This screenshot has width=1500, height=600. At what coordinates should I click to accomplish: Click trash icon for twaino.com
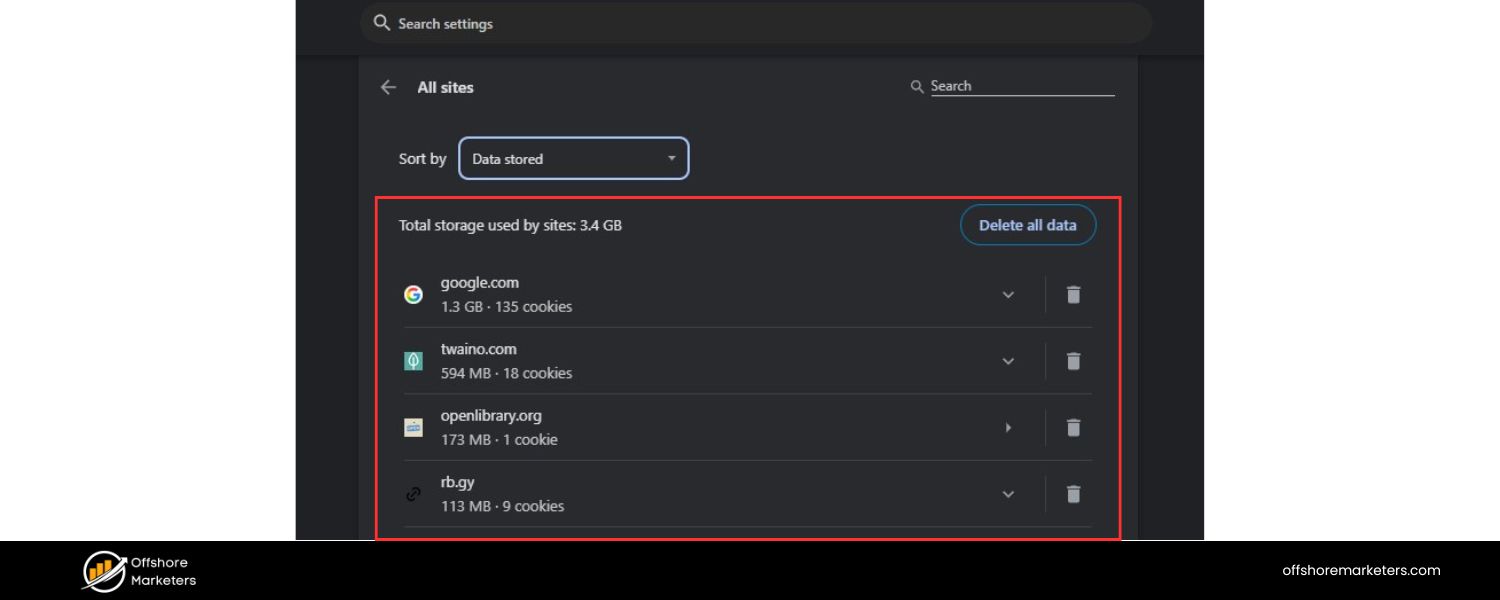click(x=1073, y=361)
